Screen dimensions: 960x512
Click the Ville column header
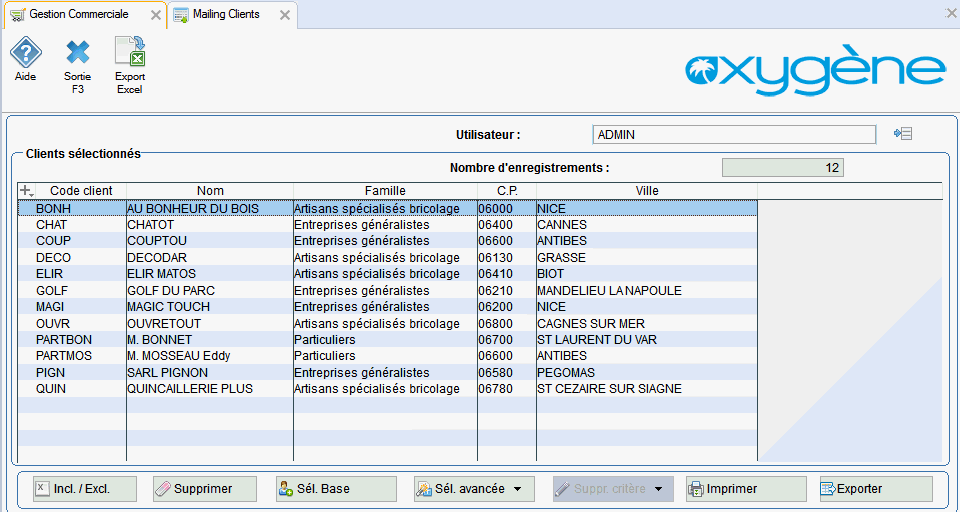click(647, 191)
